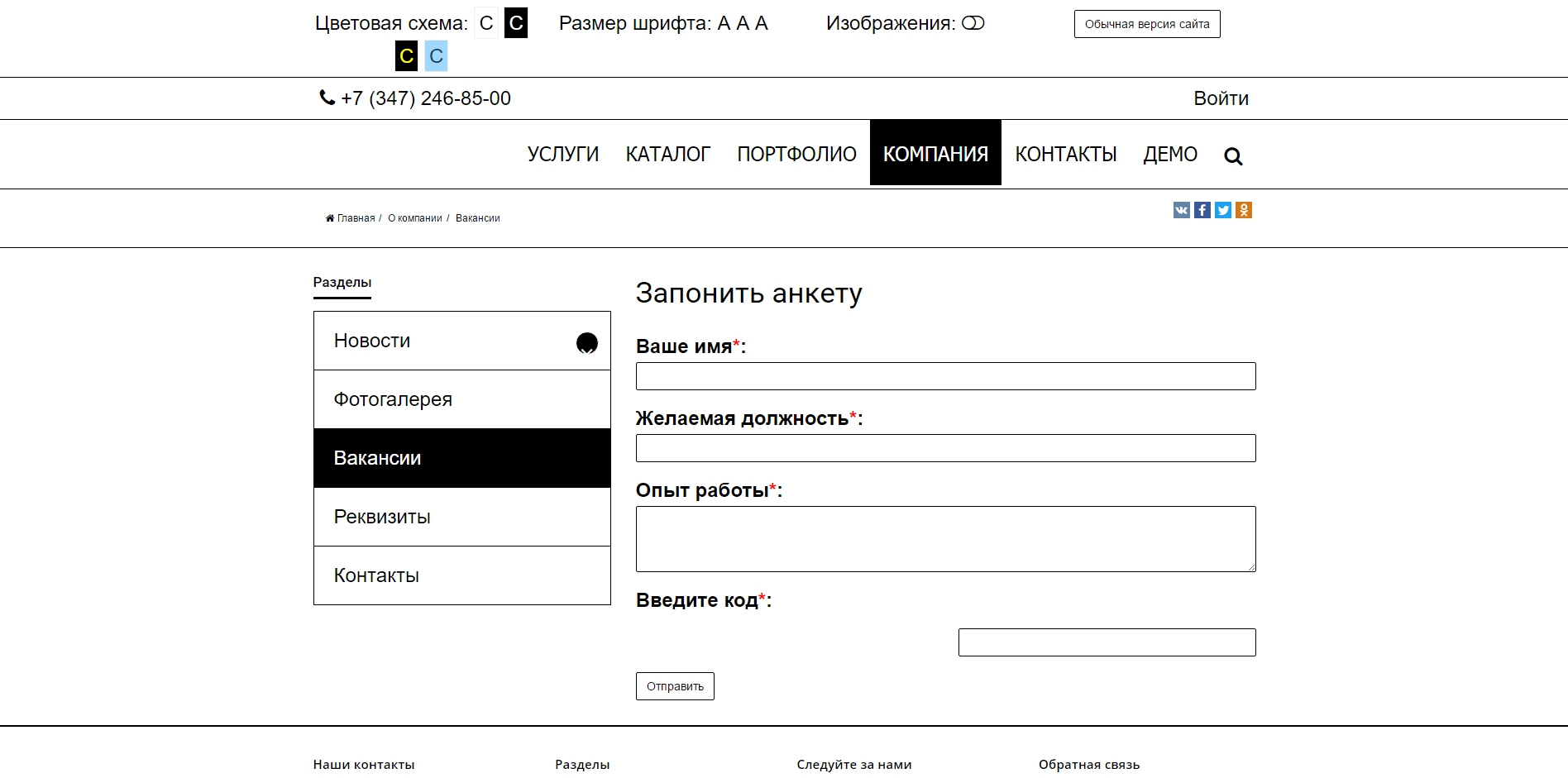This screenshot has height=778, width=1568.
Task: Select black-on-white inverted color scheme
Action: (516, 23)
